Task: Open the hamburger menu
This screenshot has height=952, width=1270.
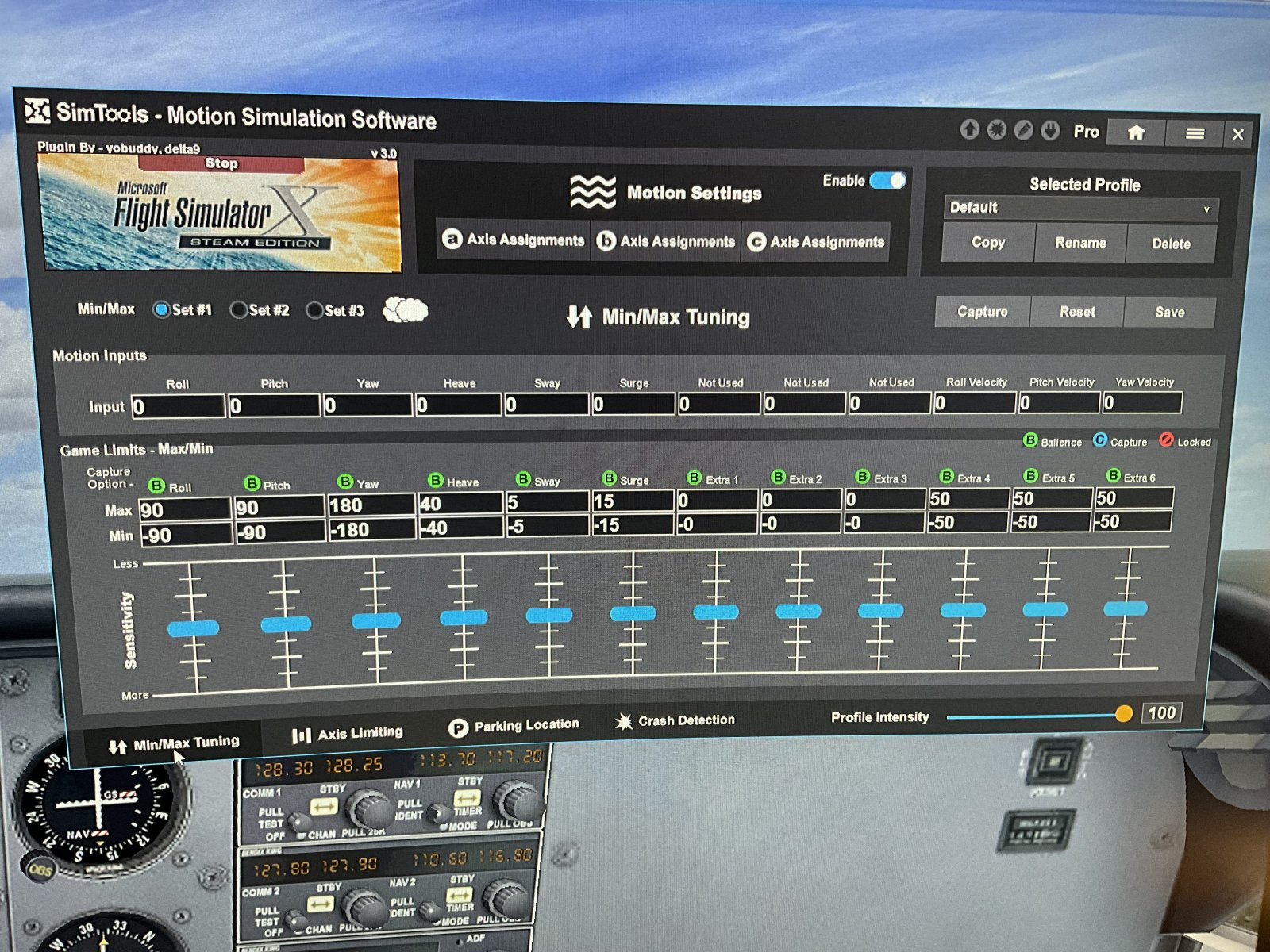Action: 1195,133
